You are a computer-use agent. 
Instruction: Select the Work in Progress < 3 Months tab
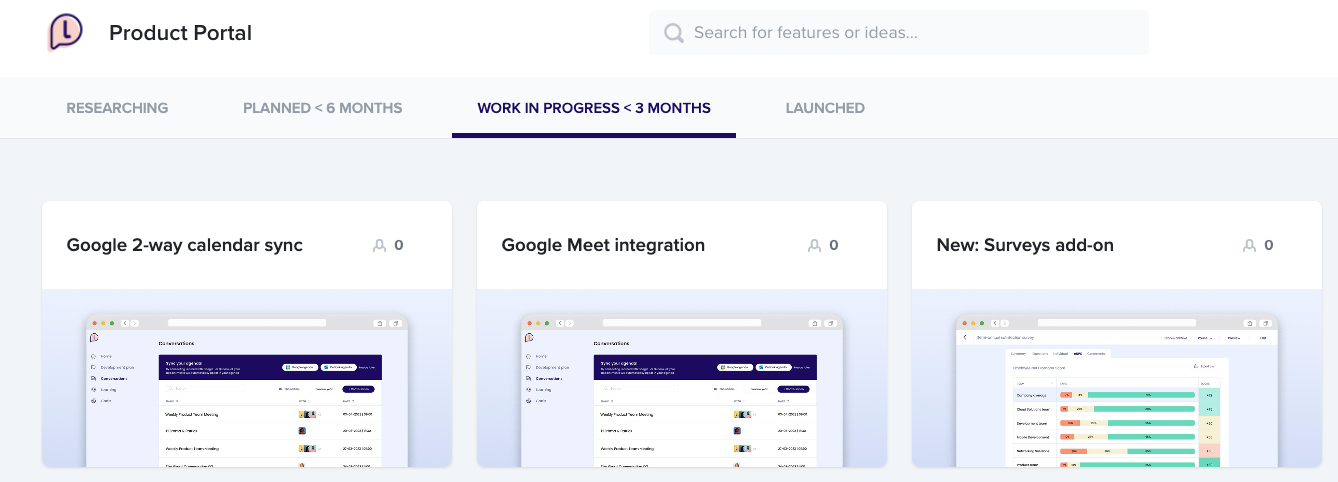click(594, 108)
